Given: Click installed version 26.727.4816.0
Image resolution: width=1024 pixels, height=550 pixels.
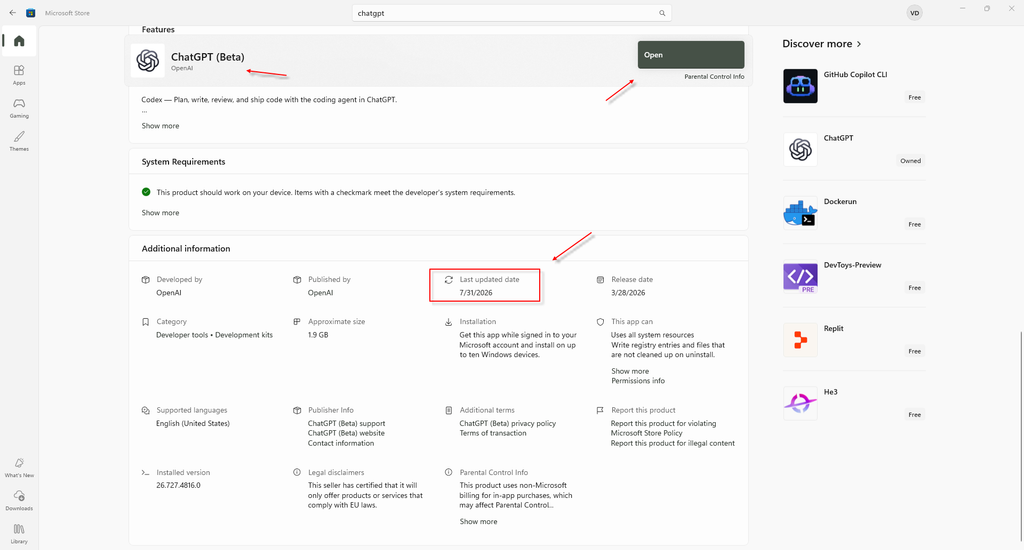Looking at the screenshot, I should [178, 485].
